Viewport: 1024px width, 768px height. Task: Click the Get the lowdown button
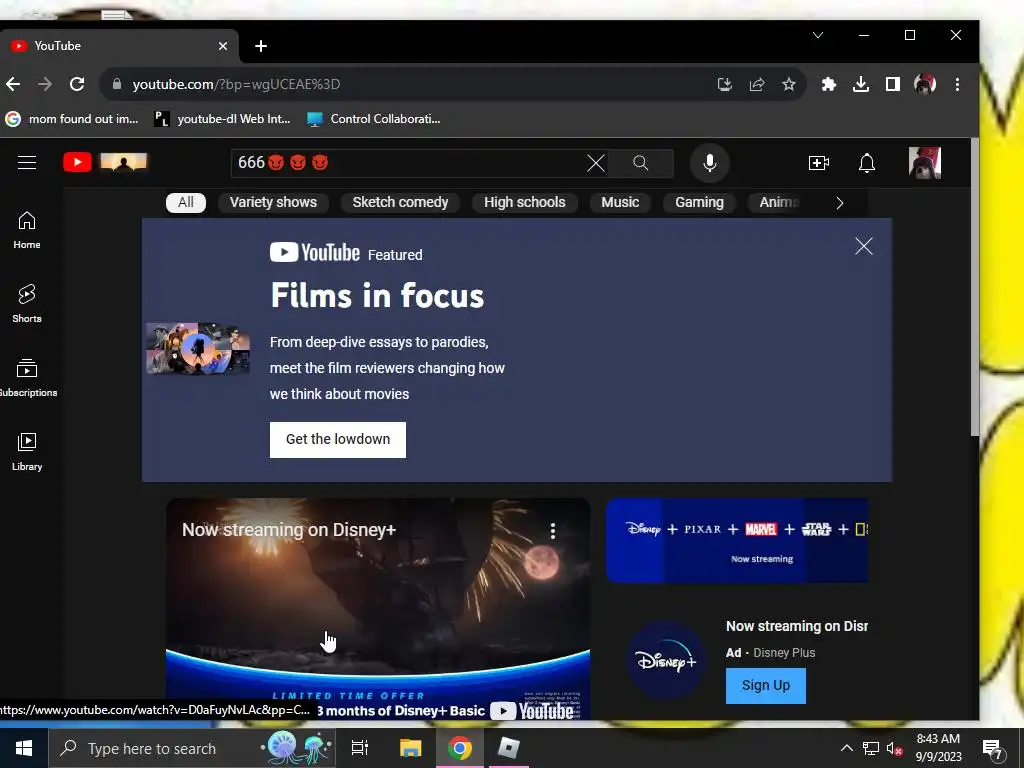coord(338,440)
